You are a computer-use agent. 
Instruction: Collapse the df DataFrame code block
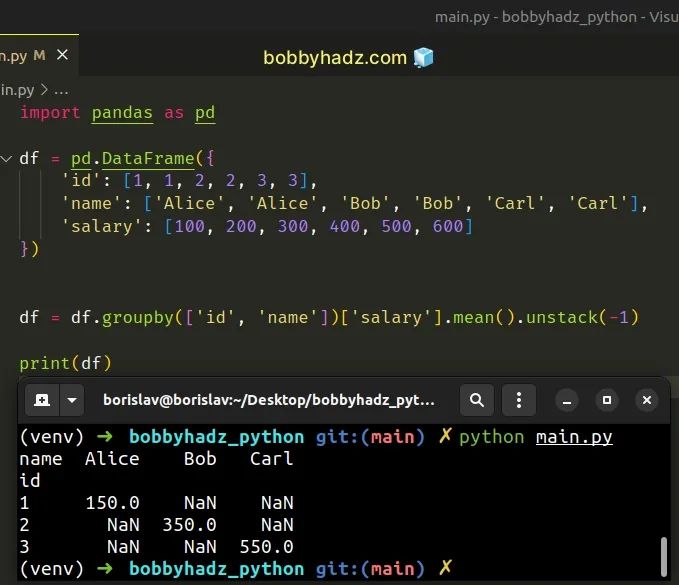(6, 158)
